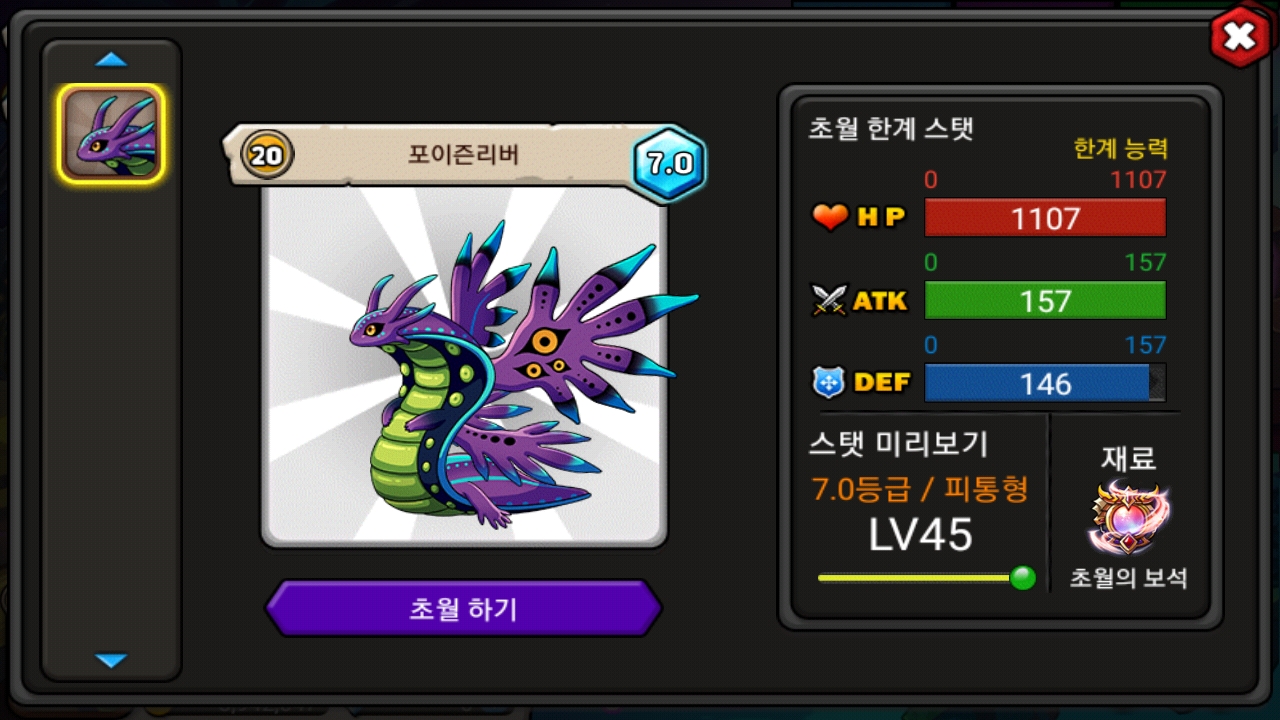Viewport: 1280px width, 720px height.
Task: Click the green ATK 157 bar
Action: 1045,300
